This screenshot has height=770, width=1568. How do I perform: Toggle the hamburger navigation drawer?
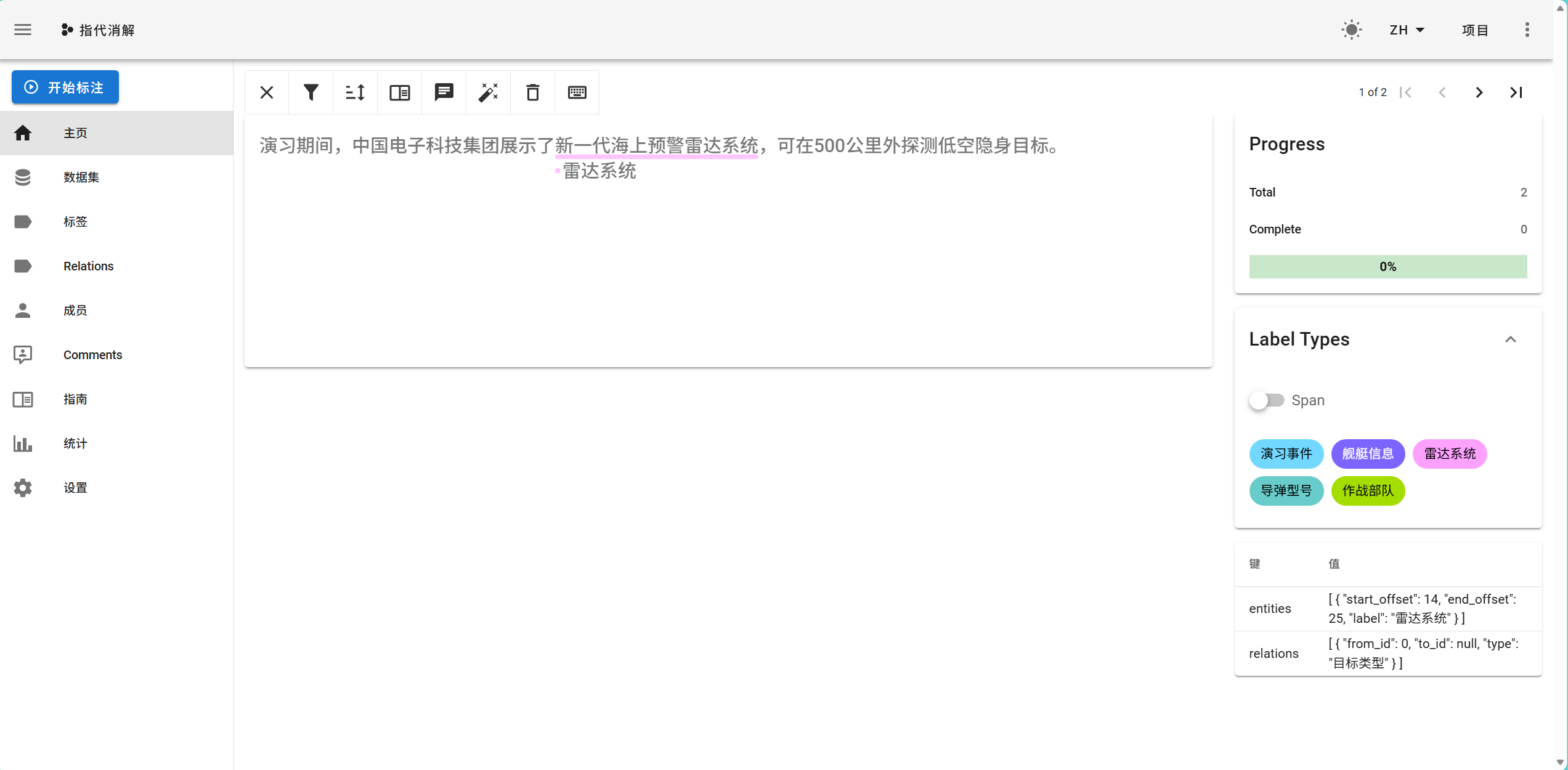click(x=23, y=30)
